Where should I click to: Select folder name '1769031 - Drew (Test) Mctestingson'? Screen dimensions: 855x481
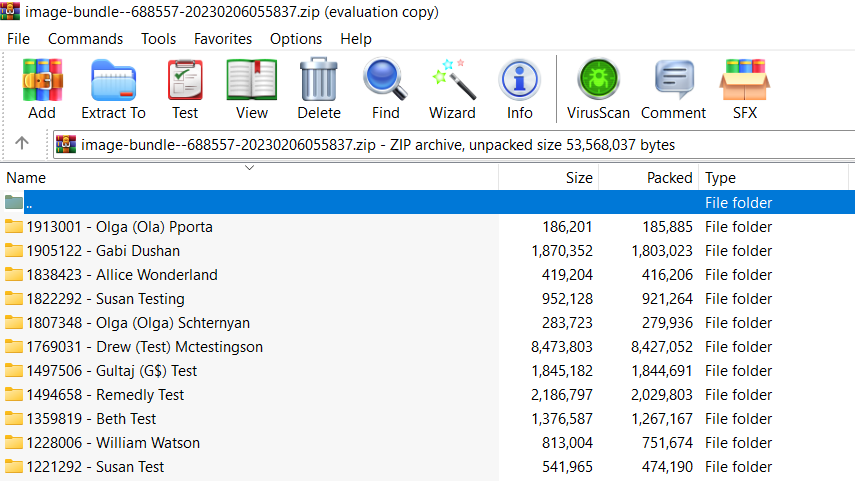pyautogui.click(x=144, y=347)
